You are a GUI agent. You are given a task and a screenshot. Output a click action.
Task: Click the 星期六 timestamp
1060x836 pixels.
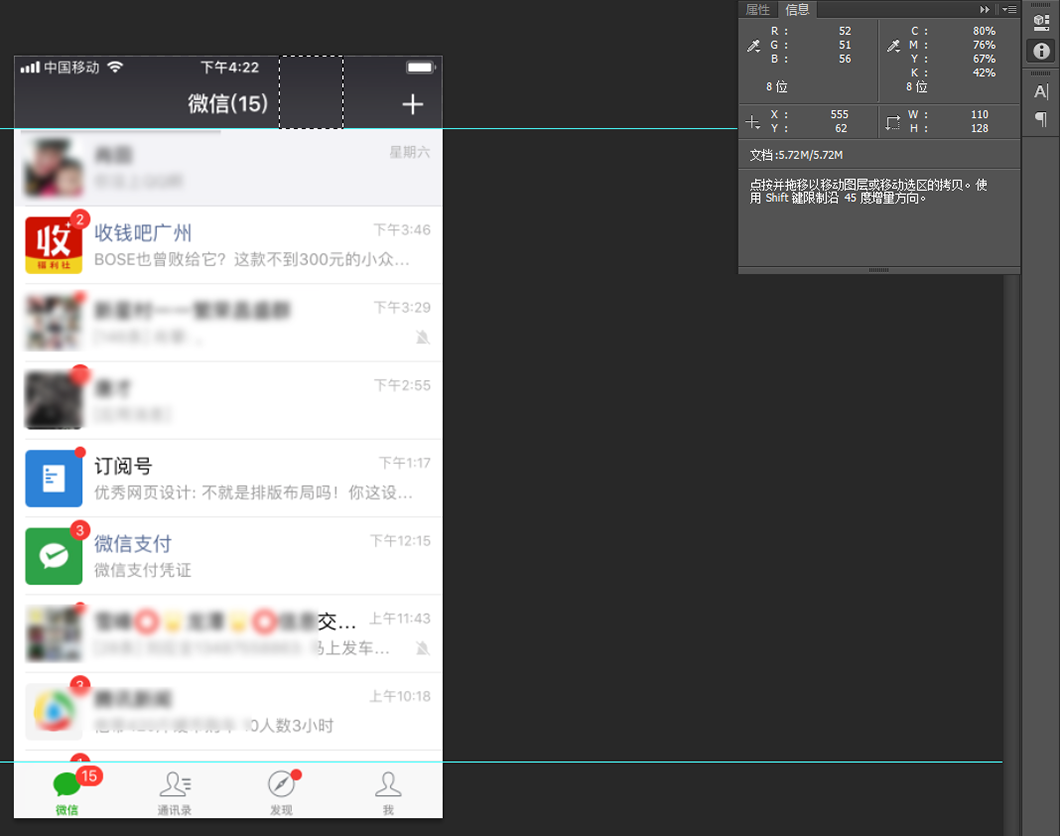tap(410, 152)
